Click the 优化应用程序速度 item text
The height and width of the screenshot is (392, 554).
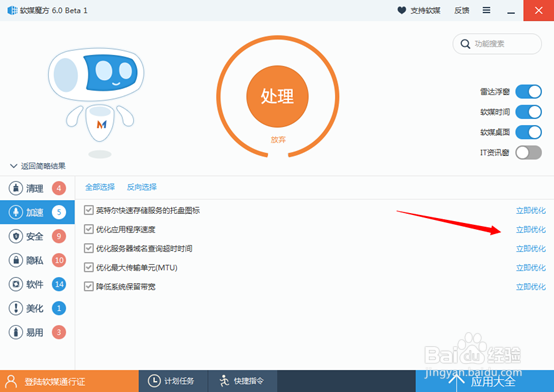pos(126,230)
